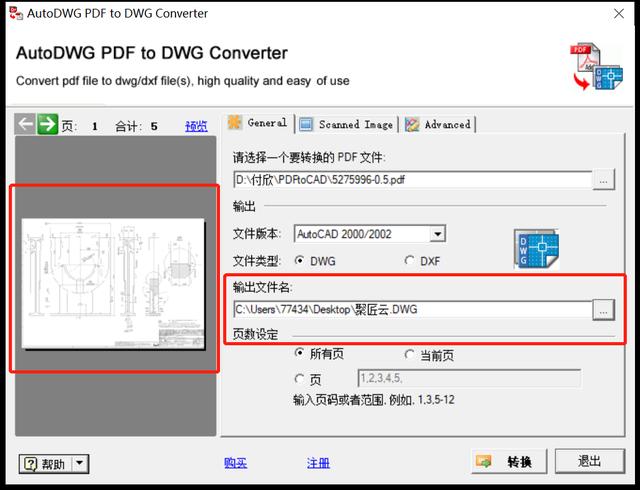Open the Advanced tab

[438, 124]
